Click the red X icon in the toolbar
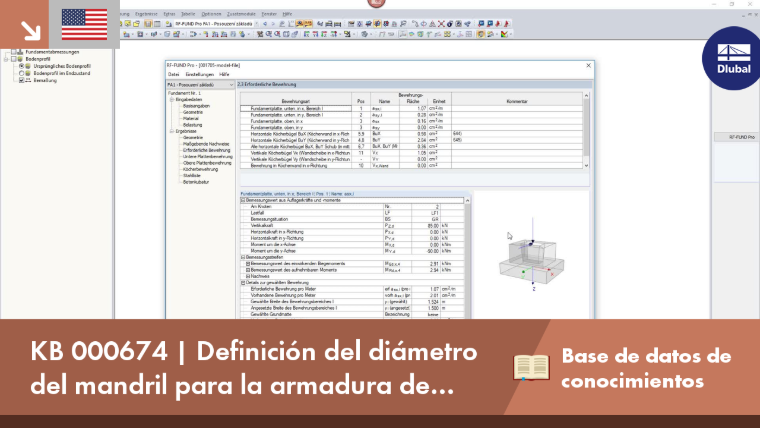The width and height of the screenshot is (760, 428). (x=441, y=23)
